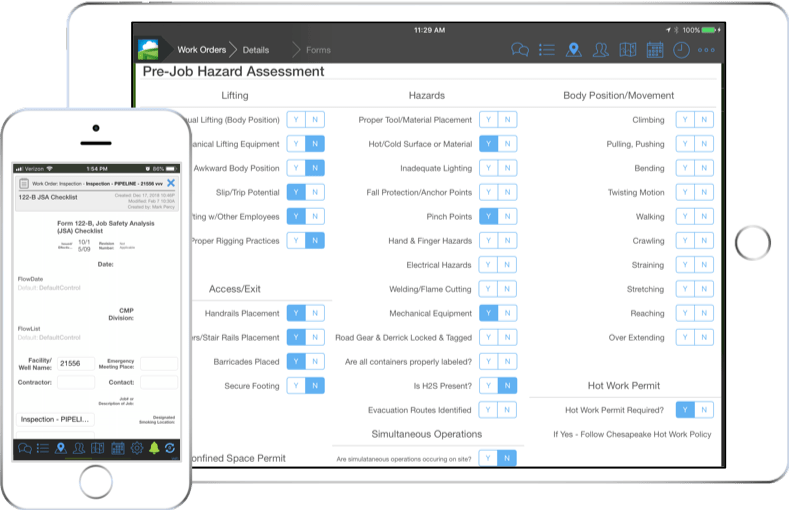The height and width of the screenshot is (510, 789).
Task: Set Pulling, Pushing to N
Action: click(704, 144)
